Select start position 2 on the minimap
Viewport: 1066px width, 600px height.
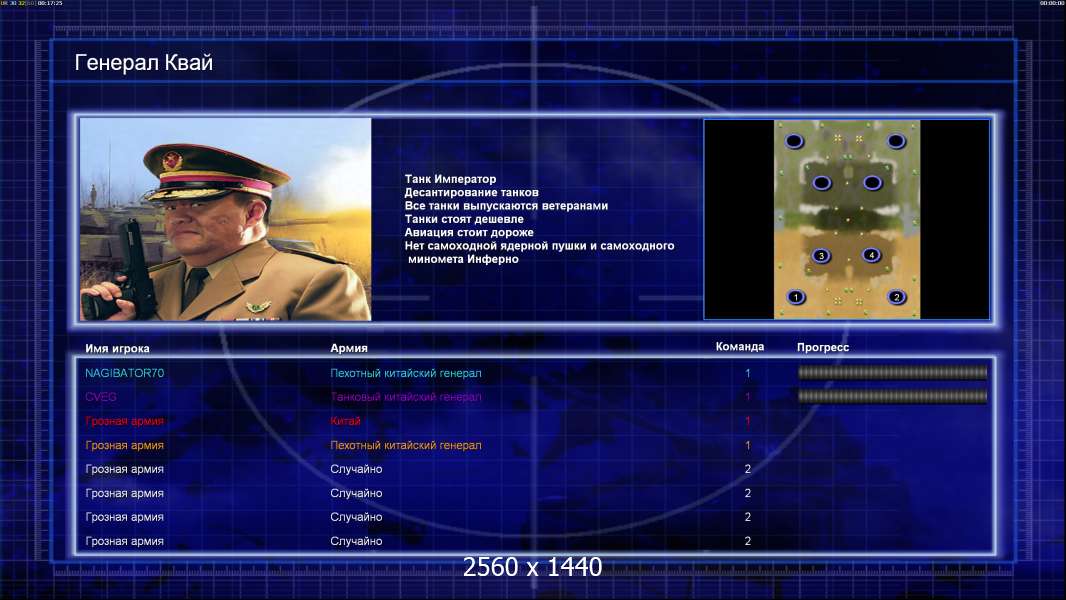(x=897, y=297)
